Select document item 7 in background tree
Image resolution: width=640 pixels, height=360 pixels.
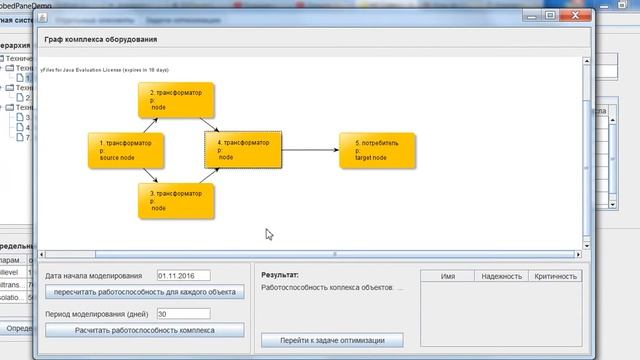click(x=23, y=137)
